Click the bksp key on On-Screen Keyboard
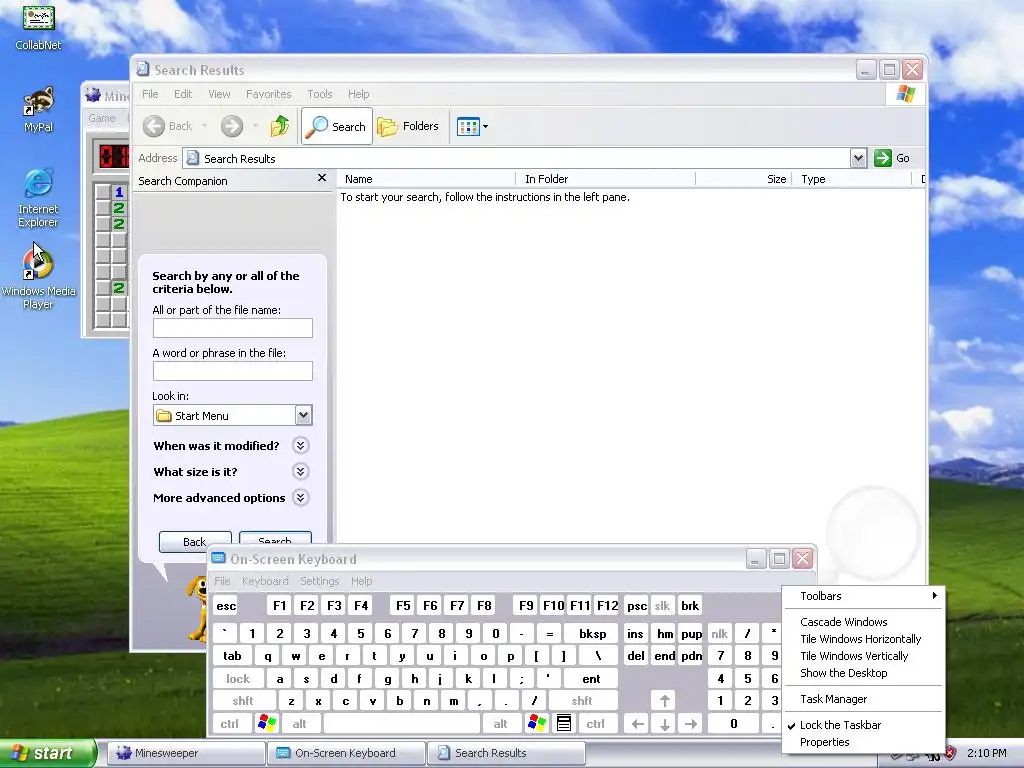This screenshot has height=768, width=1024. 592,633
